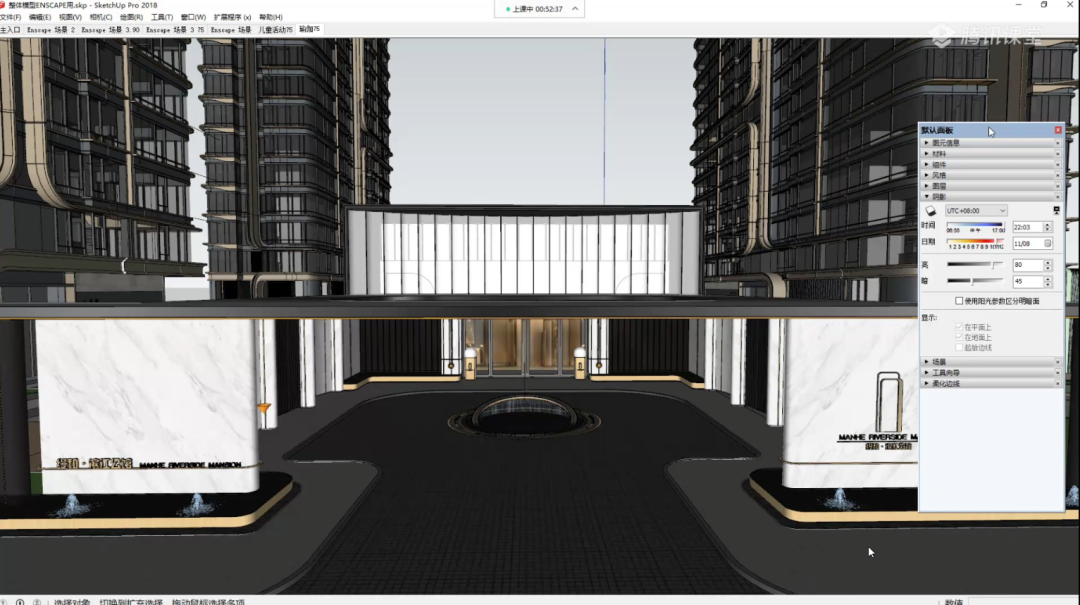Close the 阴影 panel section
This screenshot has height=605, width=1080.
pyautogui.click(x=1058, y=197)
